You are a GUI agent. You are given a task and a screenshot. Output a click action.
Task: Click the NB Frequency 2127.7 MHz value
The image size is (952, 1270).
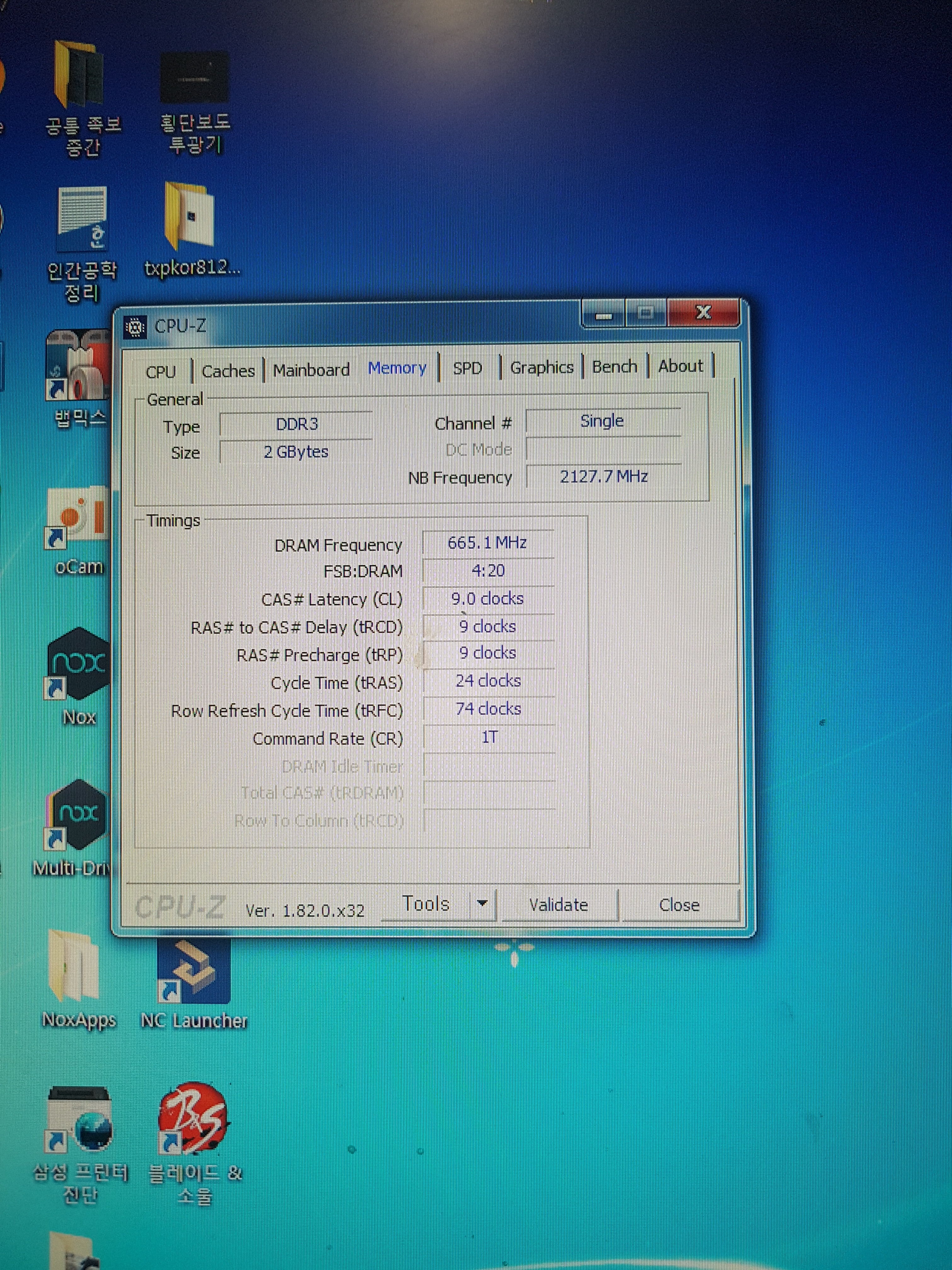point(604,477)
